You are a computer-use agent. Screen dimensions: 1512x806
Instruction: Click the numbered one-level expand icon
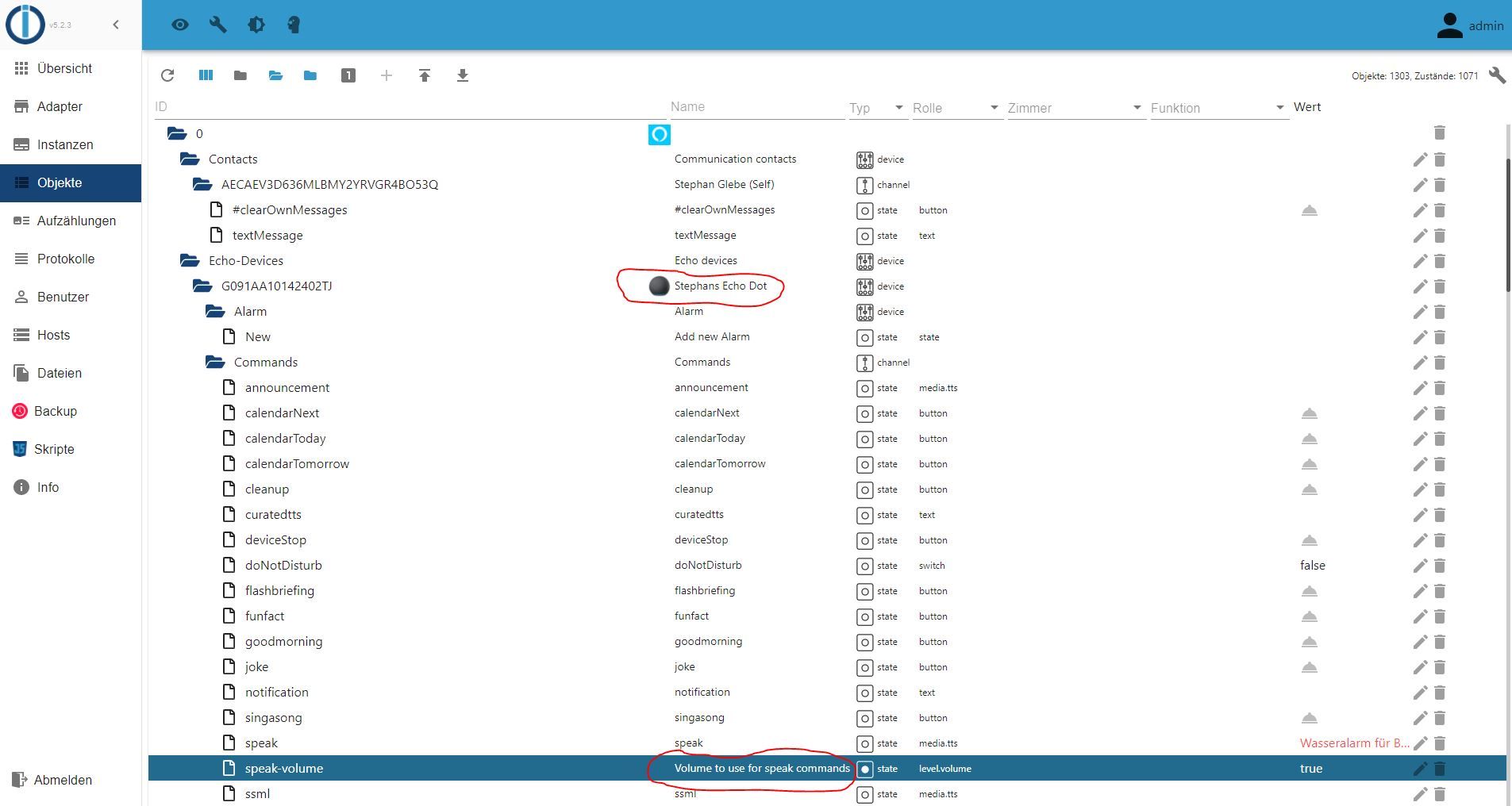point(348,75)
